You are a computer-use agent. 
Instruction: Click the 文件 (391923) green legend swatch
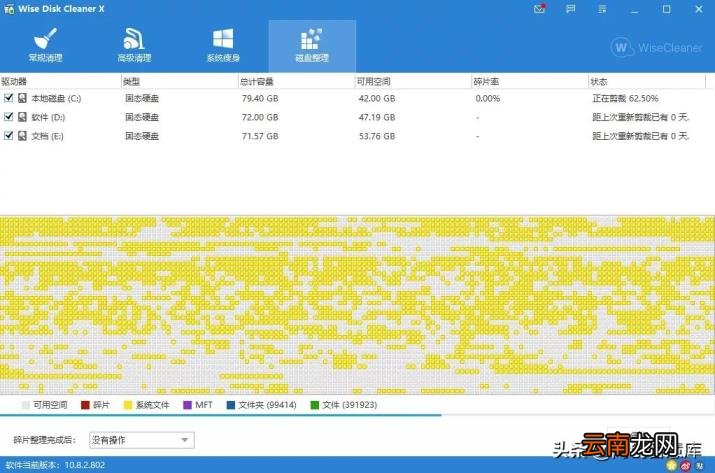(x=314, y=405)
